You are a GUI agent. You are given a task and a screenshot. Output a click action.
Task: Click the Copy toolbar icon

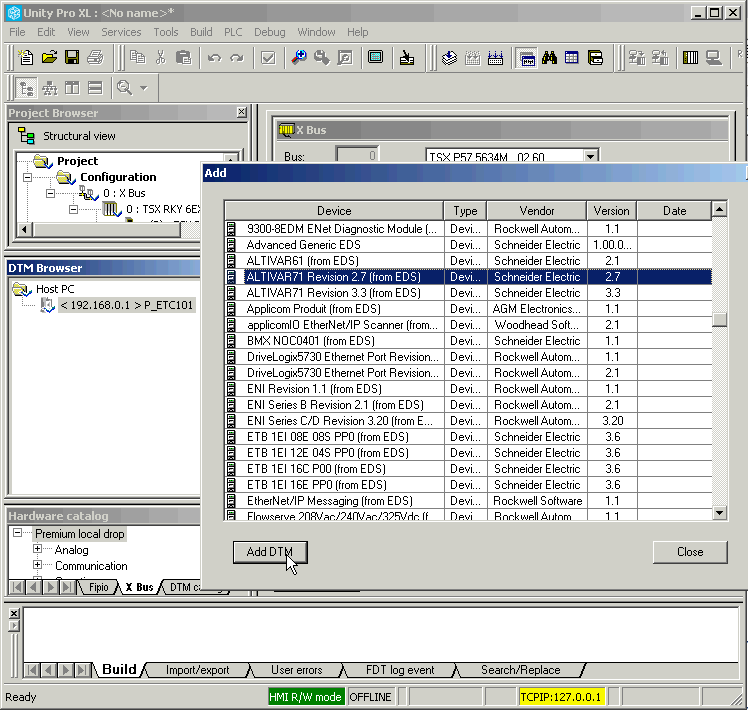137,58
